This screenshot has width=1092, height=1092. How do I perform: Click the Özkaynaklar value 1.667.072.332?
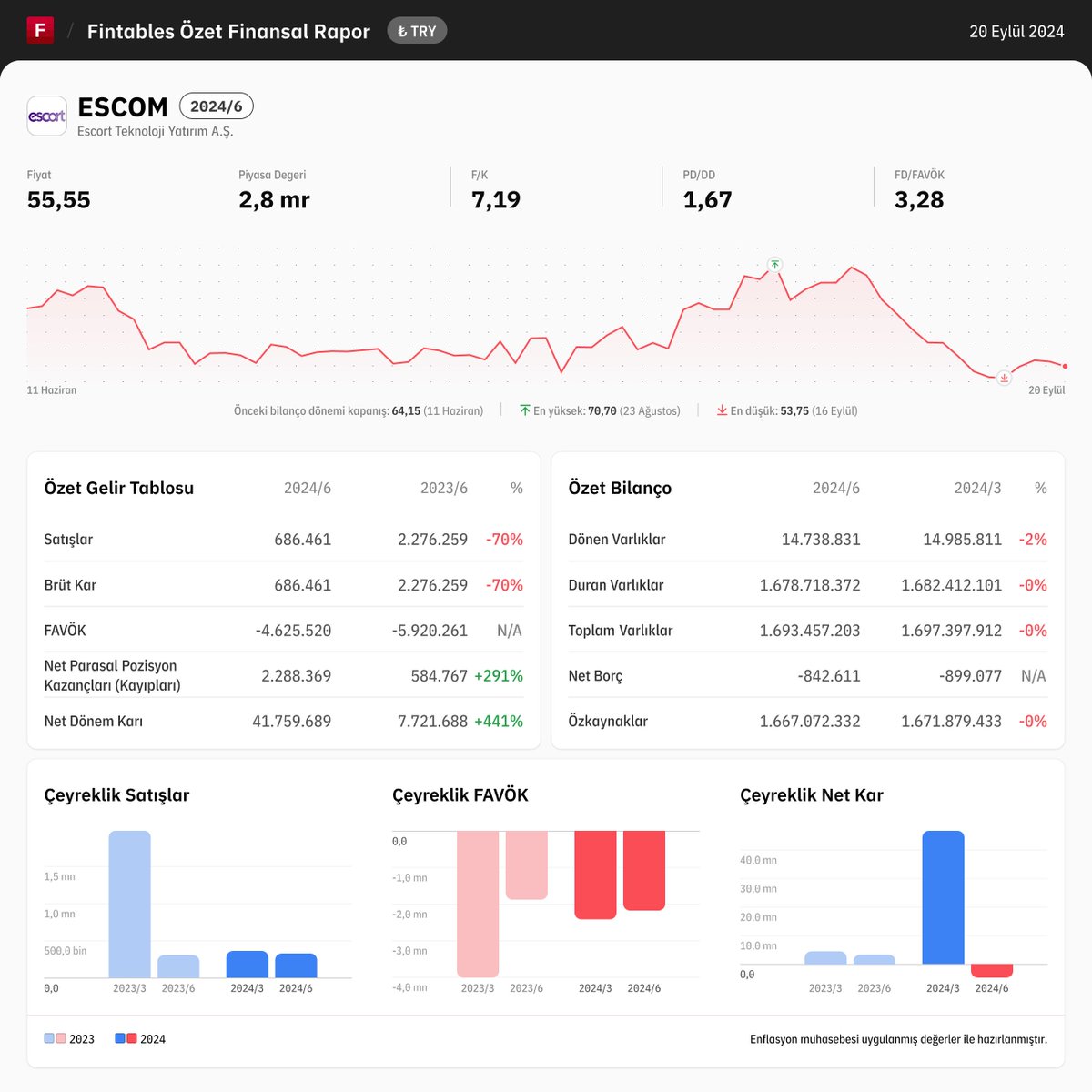[810, 722]
